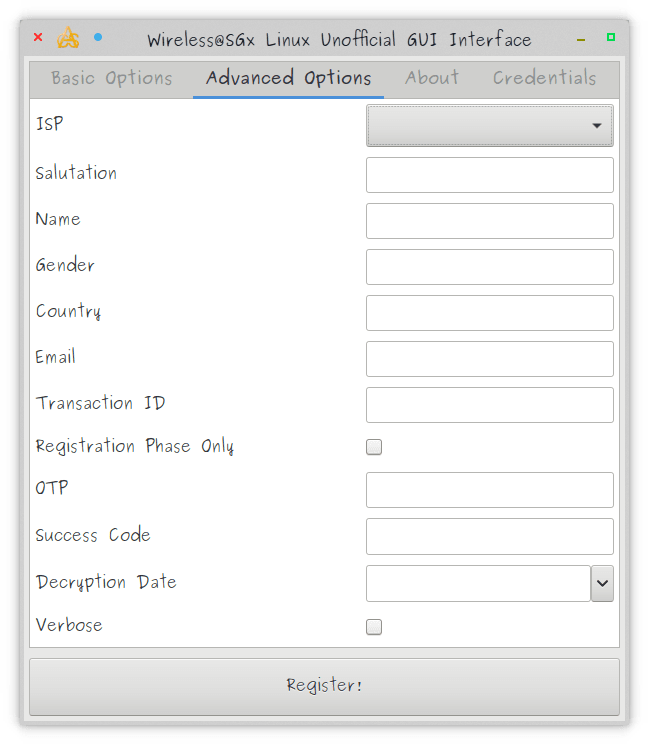
Task: Minimize the window using the dash icon
Action: (581, 40)
